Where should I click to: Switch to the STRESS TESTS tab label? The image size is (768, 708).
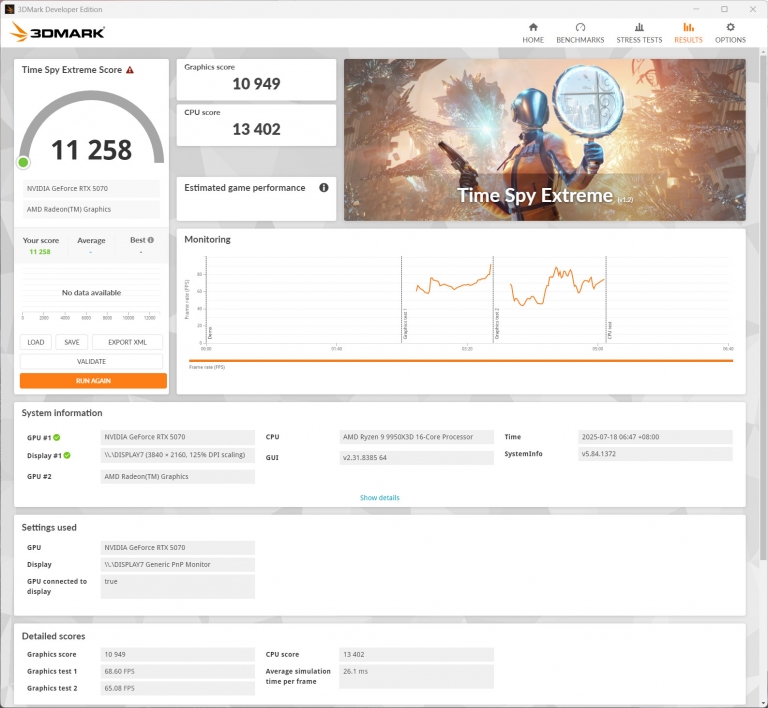coord(639,40)
